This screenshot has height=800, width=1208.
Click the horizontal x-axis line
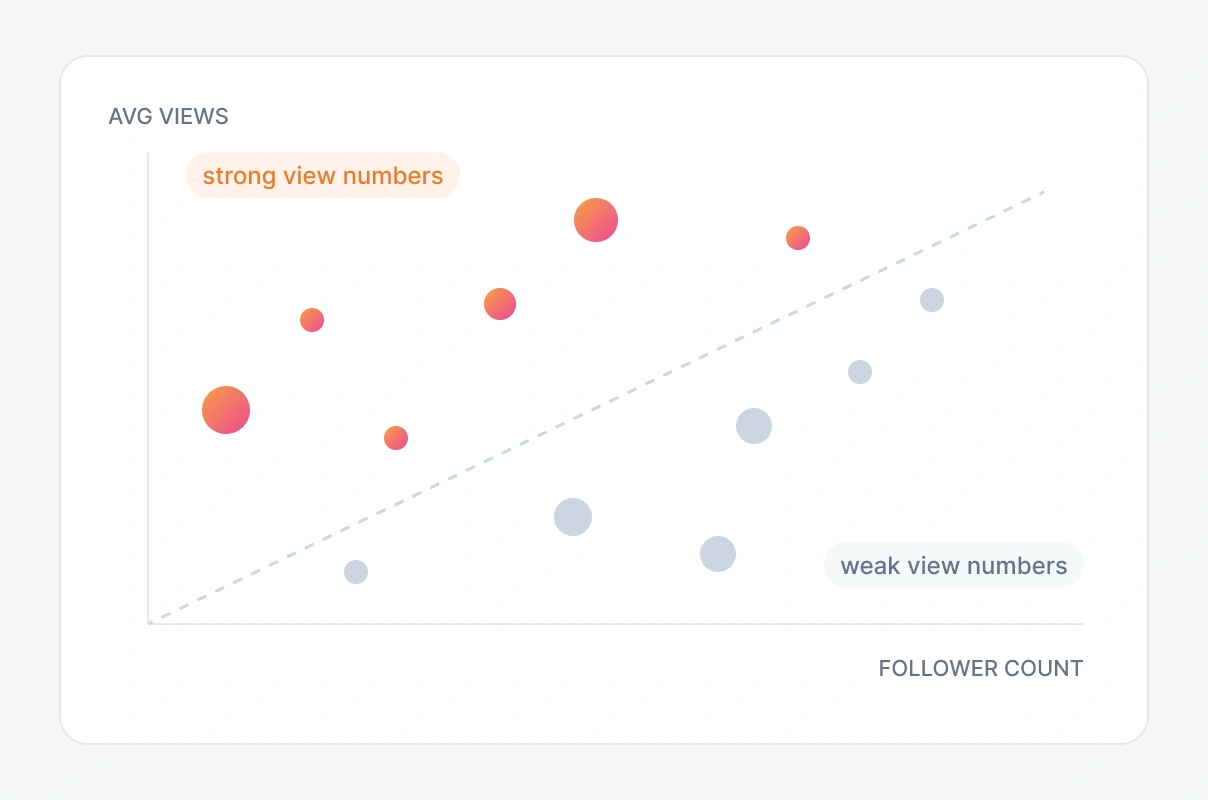point(616,624)
